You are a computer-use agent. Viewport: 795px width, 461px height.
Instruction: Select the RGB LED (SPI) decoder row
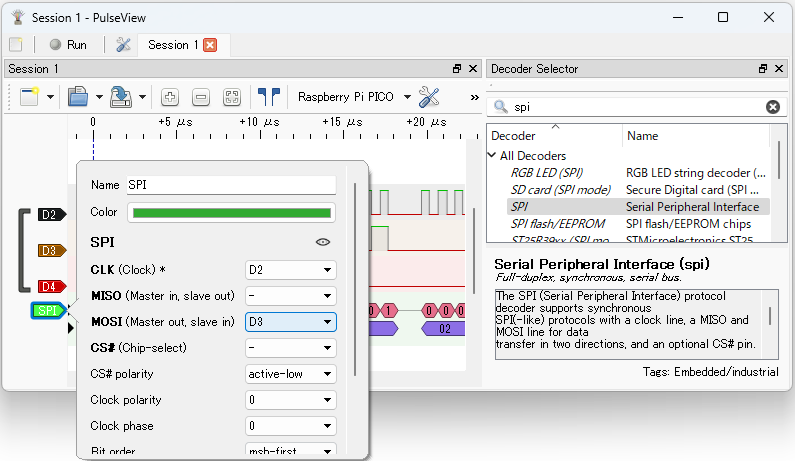[638, 172]
